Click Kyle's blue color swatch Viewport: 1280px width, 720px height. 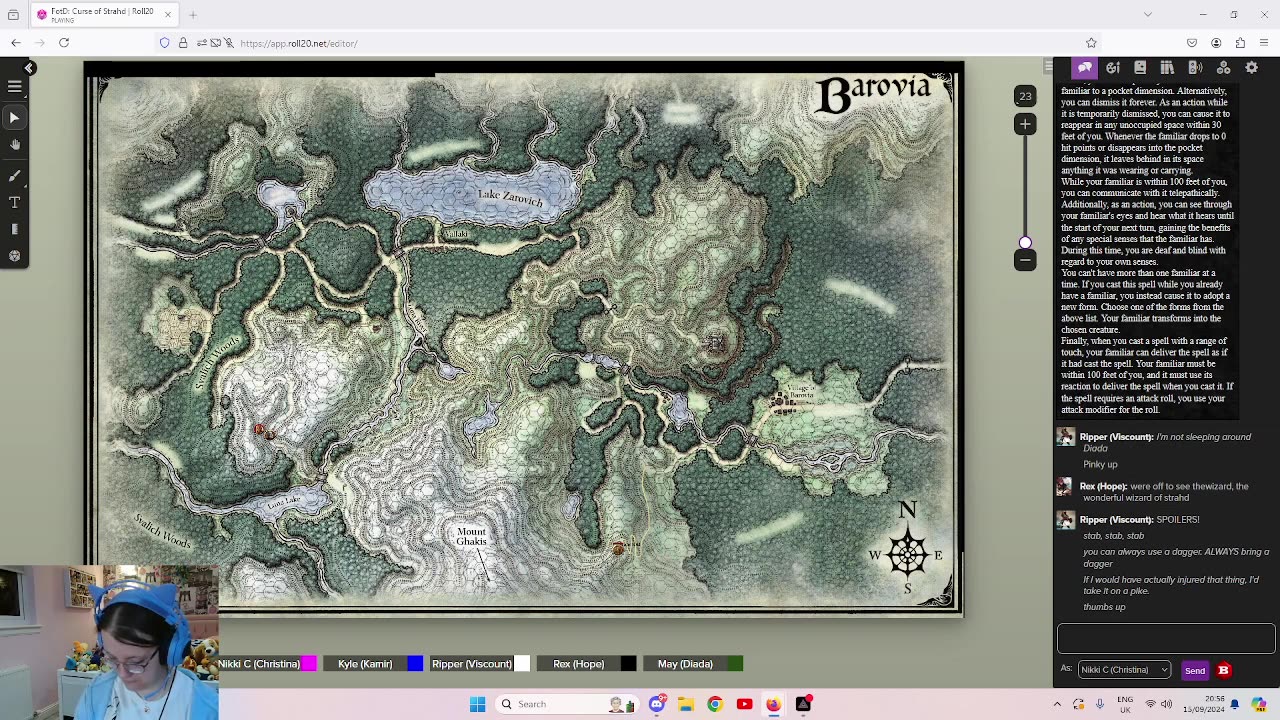tap(415, 664)
